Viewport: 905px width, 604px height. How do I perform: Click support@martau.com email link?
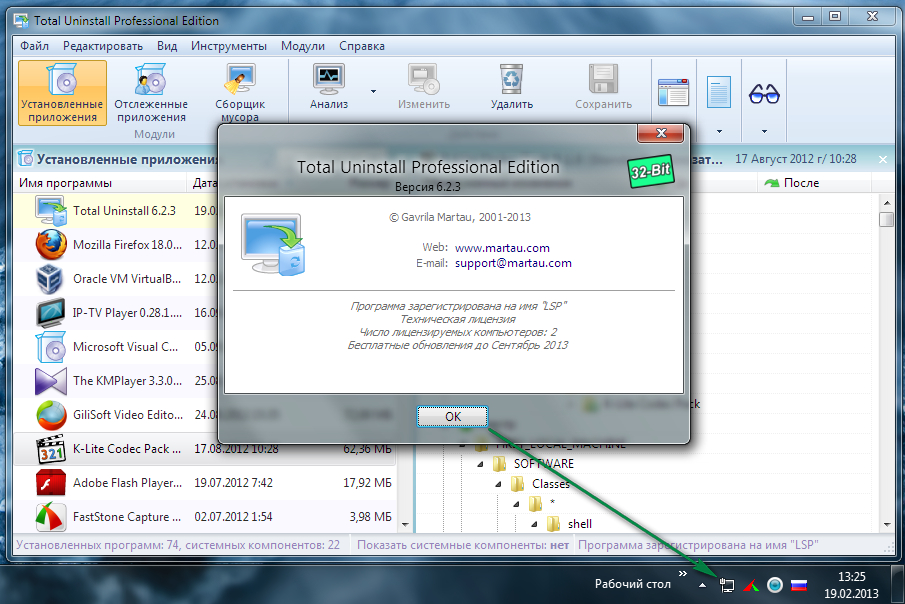(513, 263)
